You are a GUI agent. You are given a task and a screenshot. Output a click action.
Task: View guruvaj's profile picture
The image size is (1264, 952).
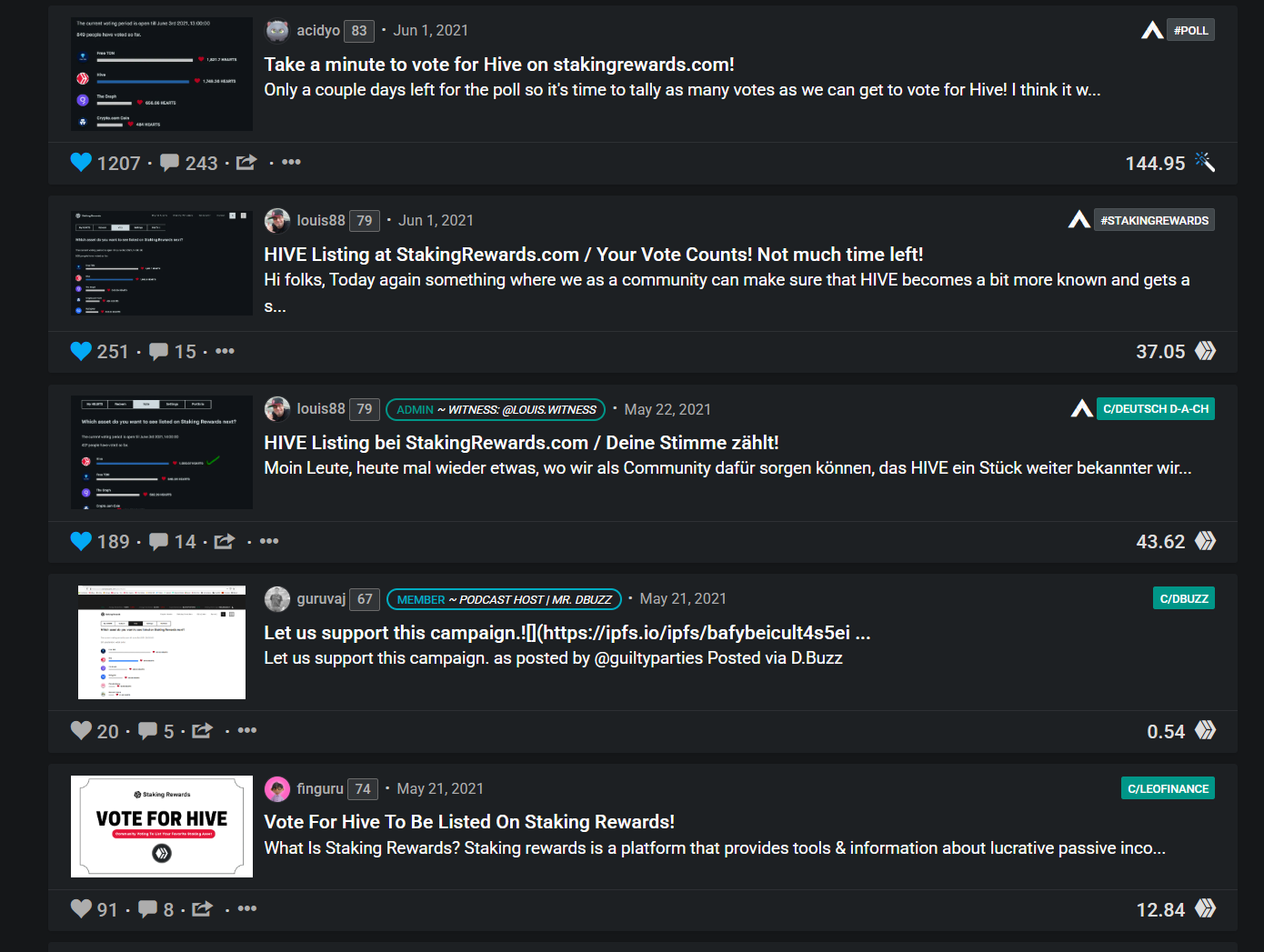point(277,599)
